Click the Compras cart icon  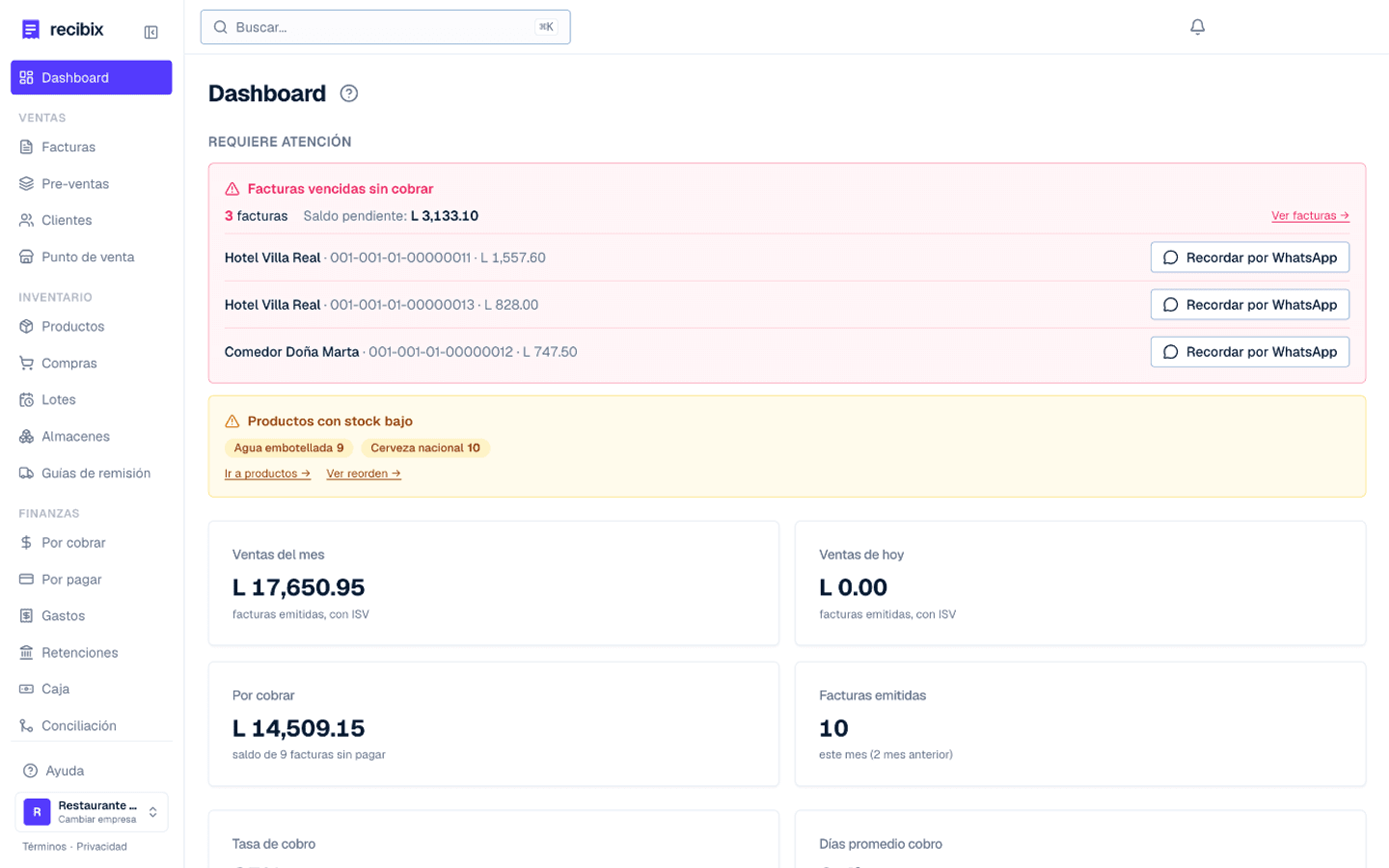coord(26,363)
